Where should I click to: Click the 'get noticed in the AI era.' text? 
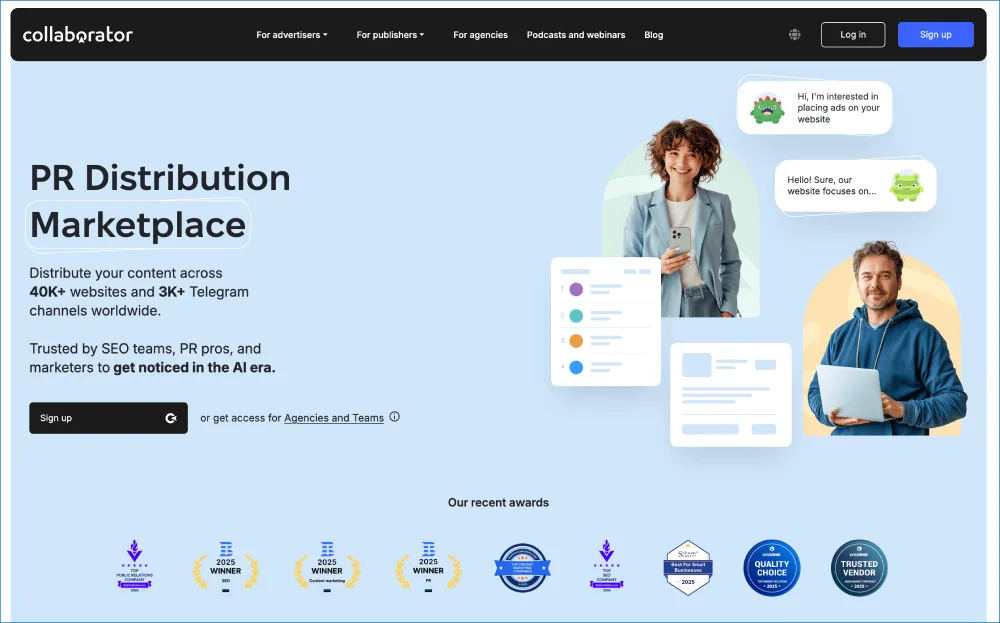point(195,367)
